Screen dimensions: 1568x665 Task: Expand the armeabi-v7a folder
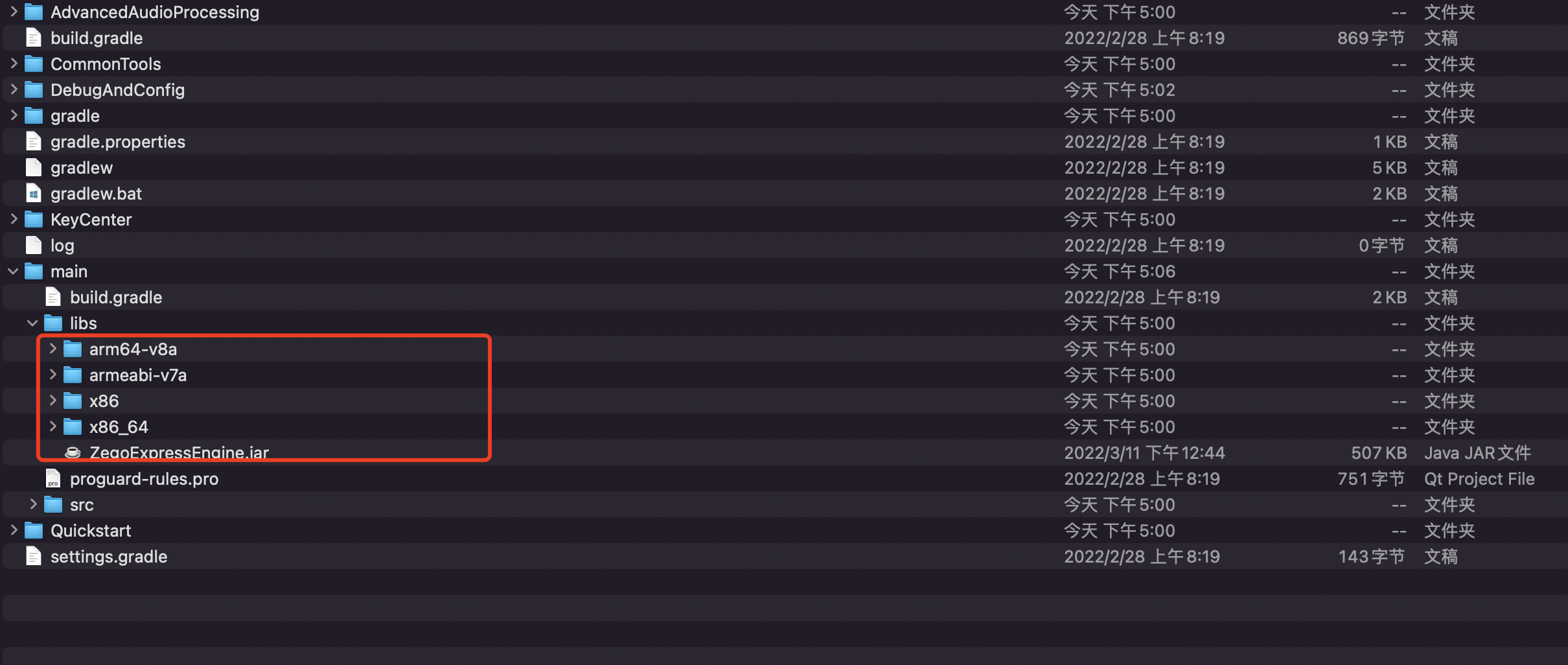(53, 374)
